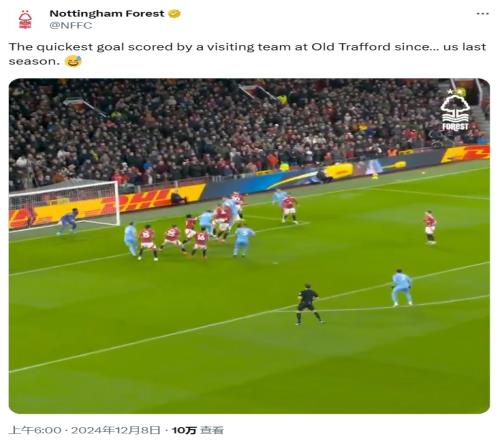The height and width of the screenshot is (440, 500).
Task: Click the Forest crest watermark in video
Action: point(455,113)
